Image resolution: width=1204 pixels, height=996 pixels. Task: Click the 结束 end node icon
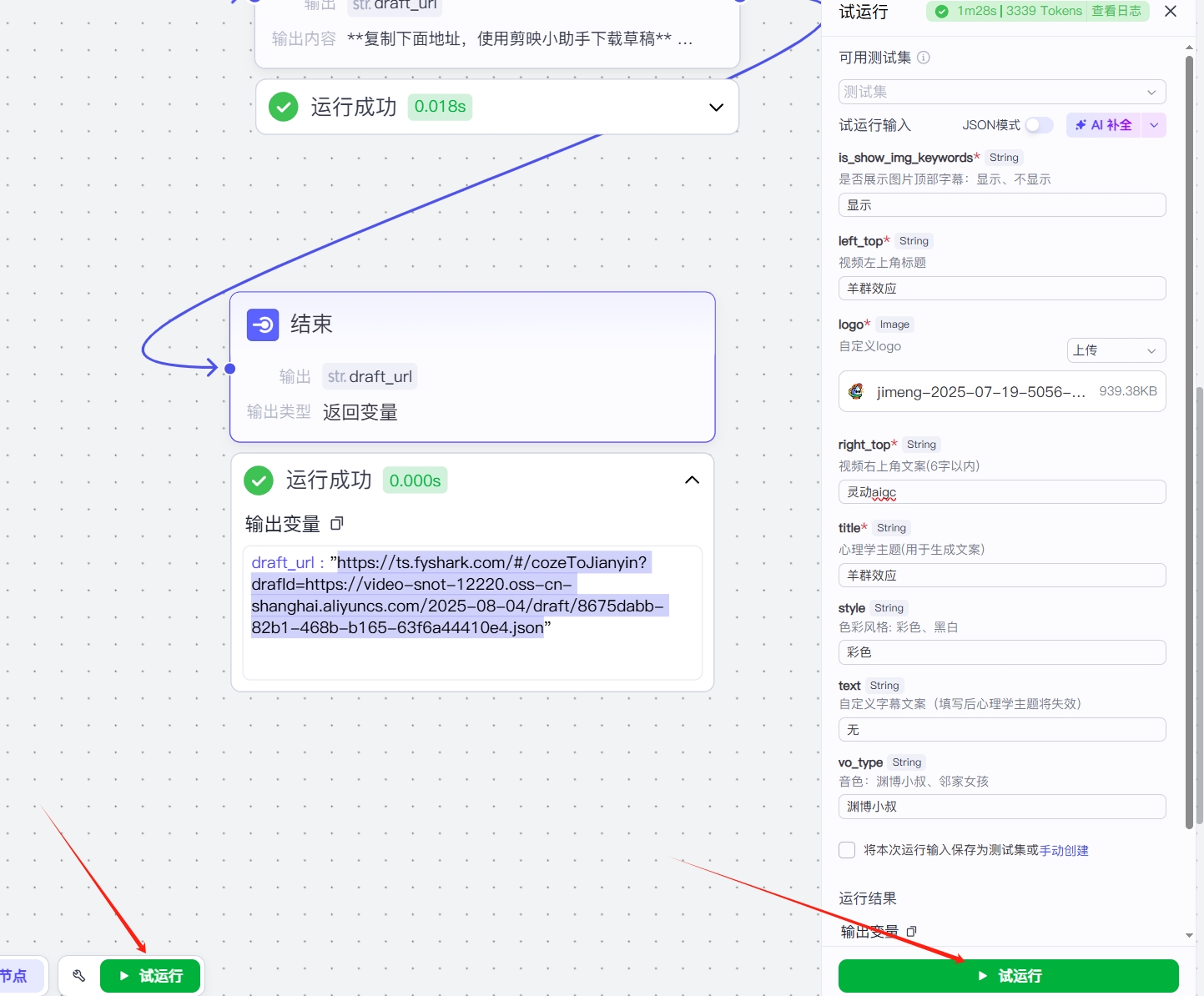[263, 324]
